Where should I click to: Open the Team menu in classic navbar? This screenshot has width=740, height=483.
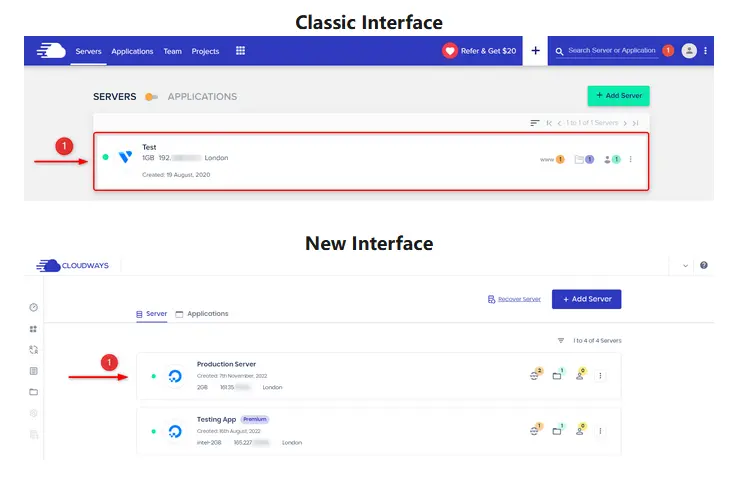(x=173, y=51)
